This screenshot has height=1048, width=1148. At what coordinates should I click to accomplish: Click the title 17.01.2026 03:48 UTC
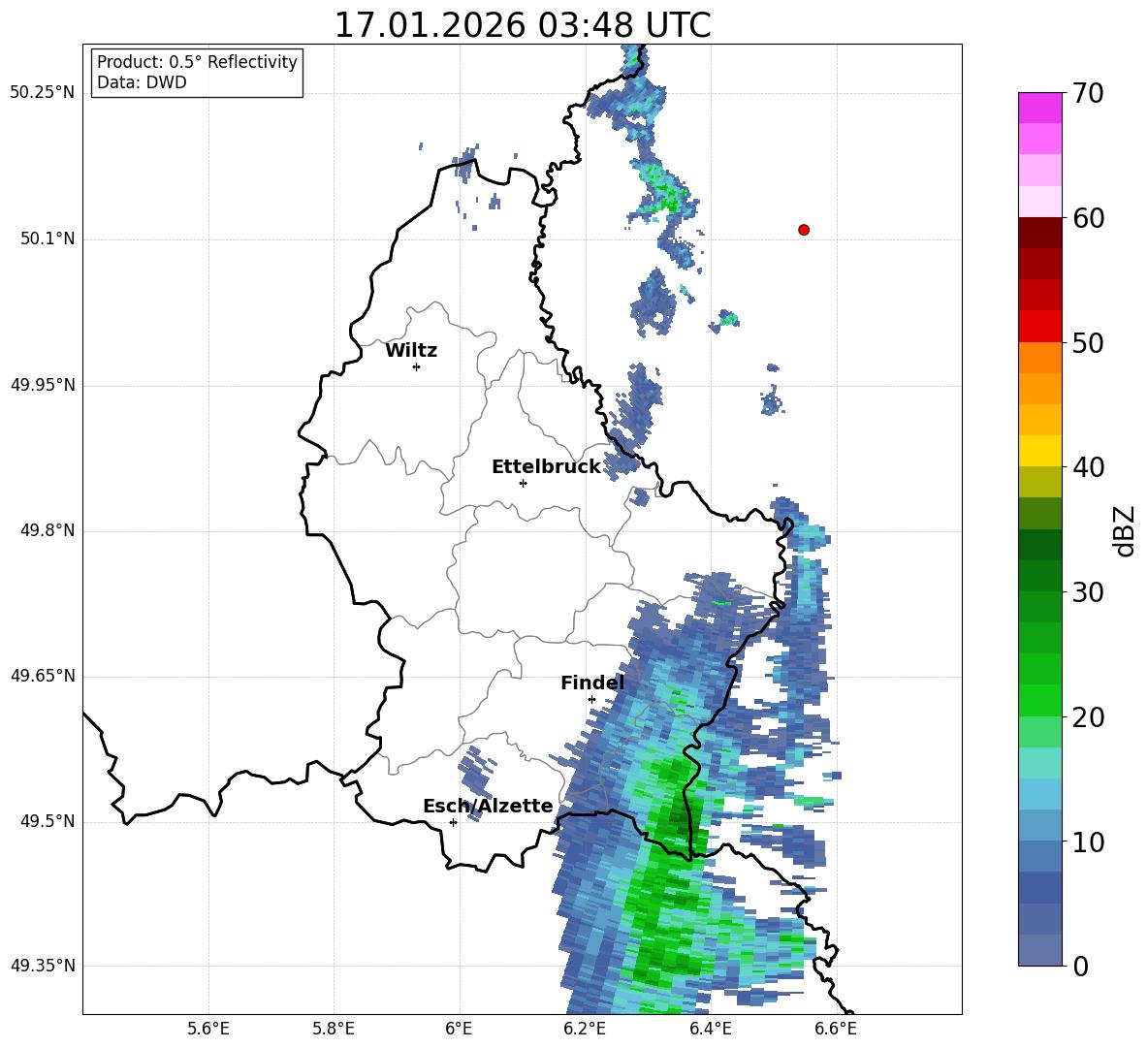[523, 25]
